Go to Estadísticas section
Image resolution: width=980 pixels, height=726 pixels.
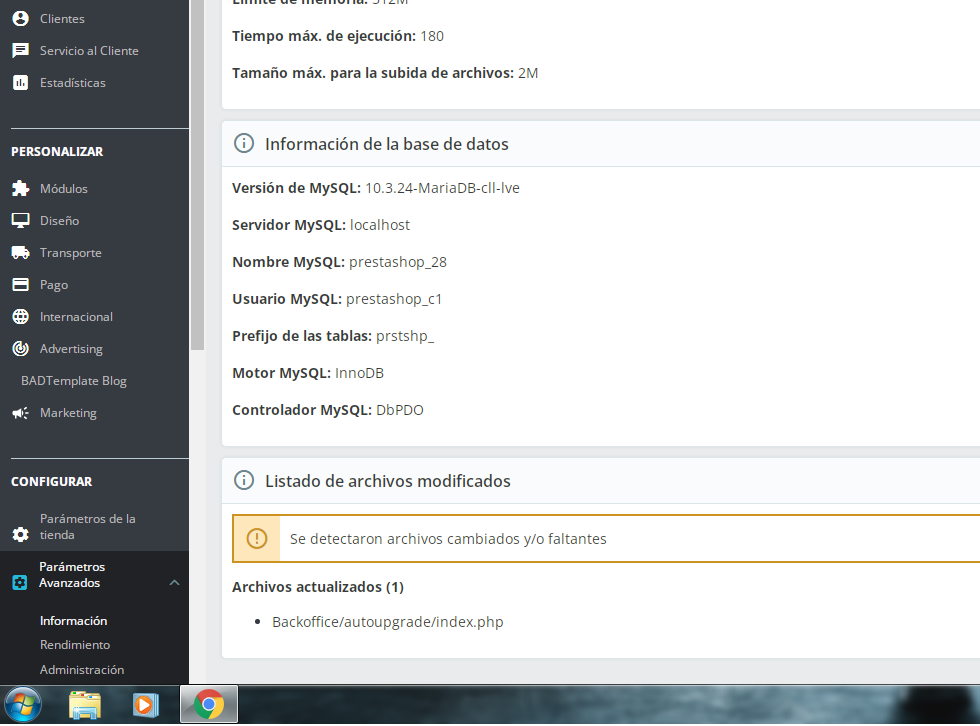(72, 82)
